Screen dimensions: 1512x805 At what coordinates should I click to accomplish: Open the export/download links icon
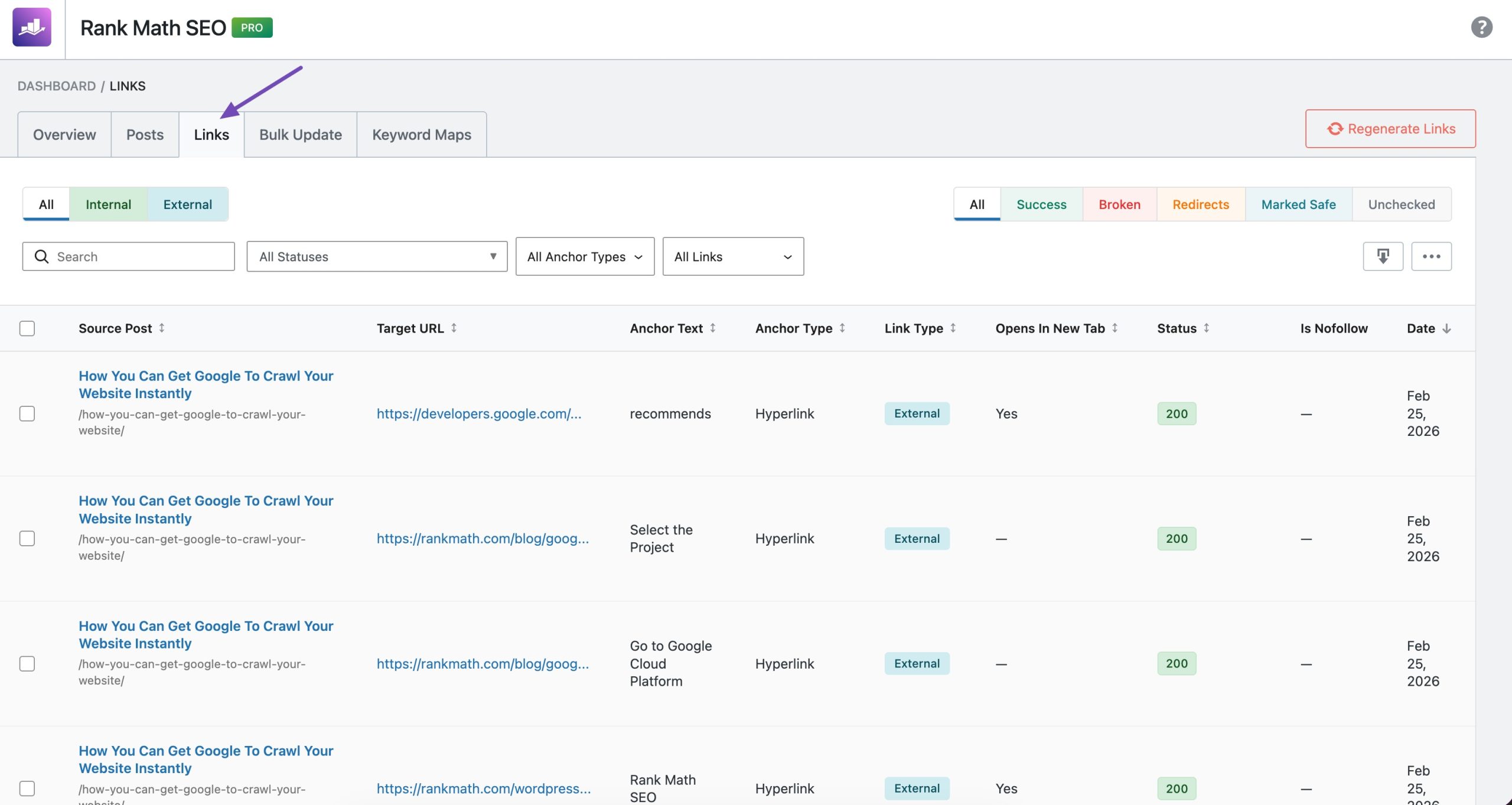click(x=1383, y=256)
